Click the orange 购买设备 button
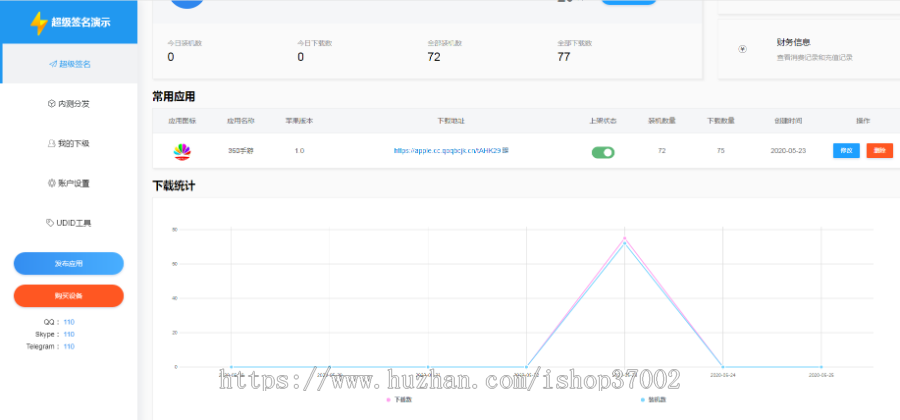 tap(69, 295)
